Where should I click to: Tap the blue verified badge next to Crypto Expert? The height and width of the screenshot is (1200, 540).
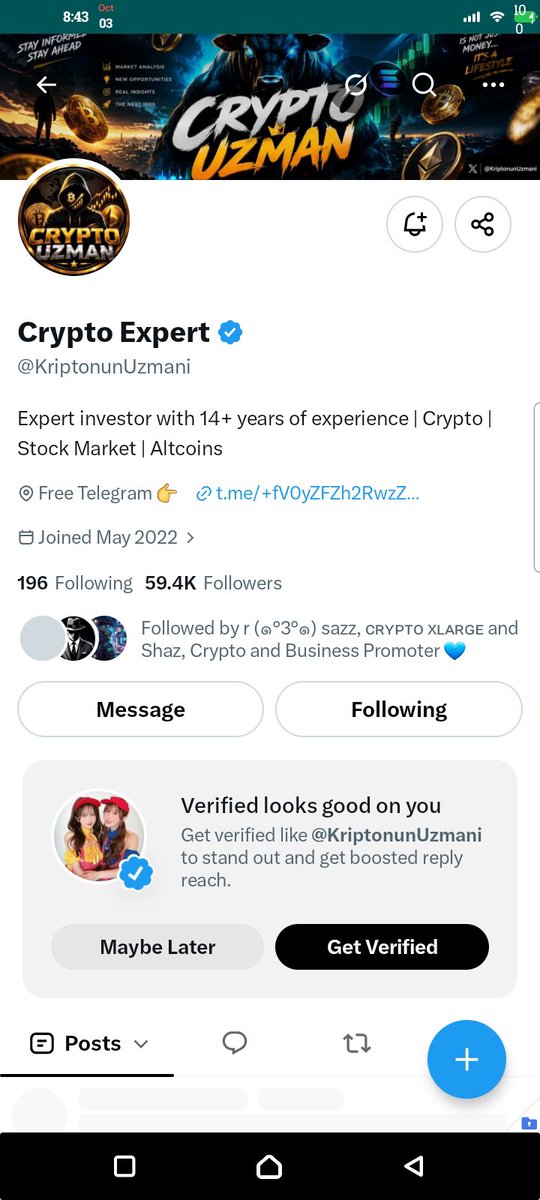click(231, 332)
